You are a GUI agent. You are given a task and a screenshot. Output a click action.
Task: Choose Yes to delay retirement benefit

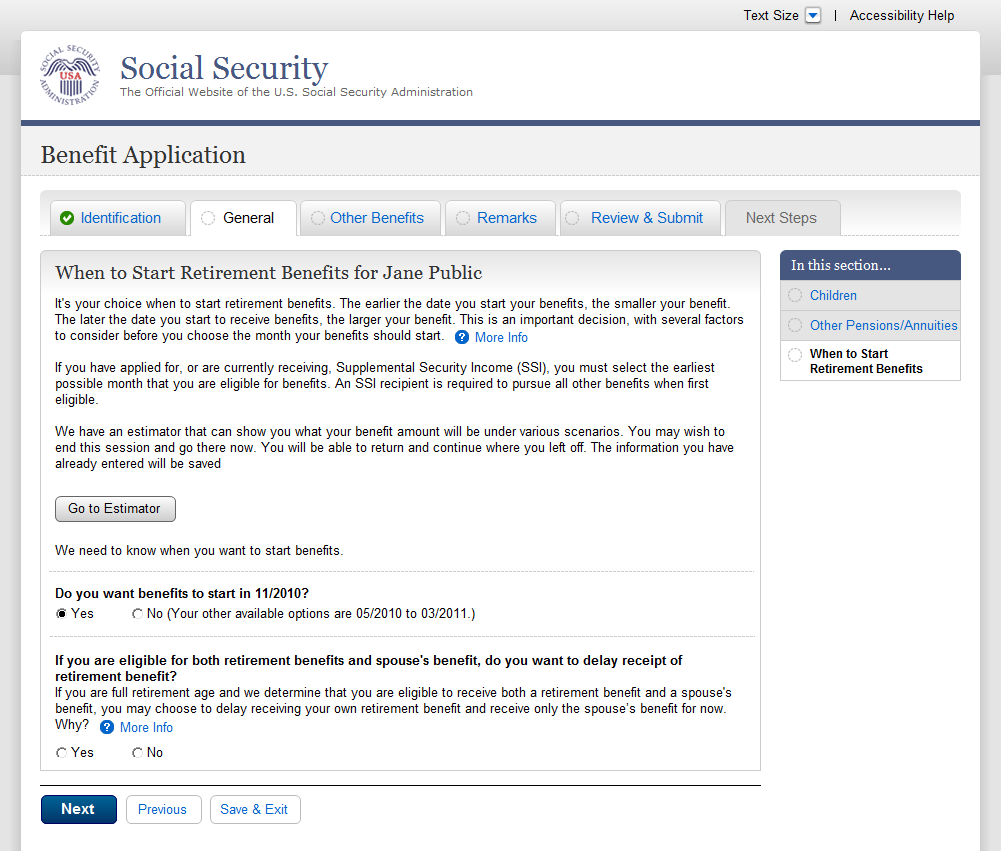[x=62, y=753]
